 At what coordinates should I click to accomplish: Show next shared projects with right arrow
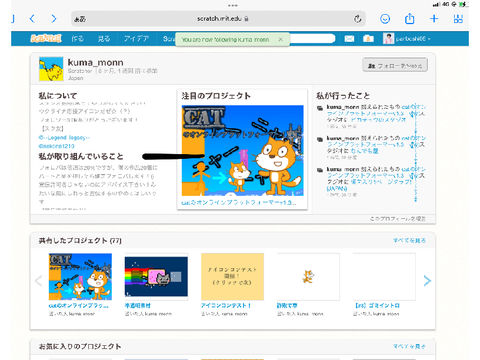pos(427,281)
